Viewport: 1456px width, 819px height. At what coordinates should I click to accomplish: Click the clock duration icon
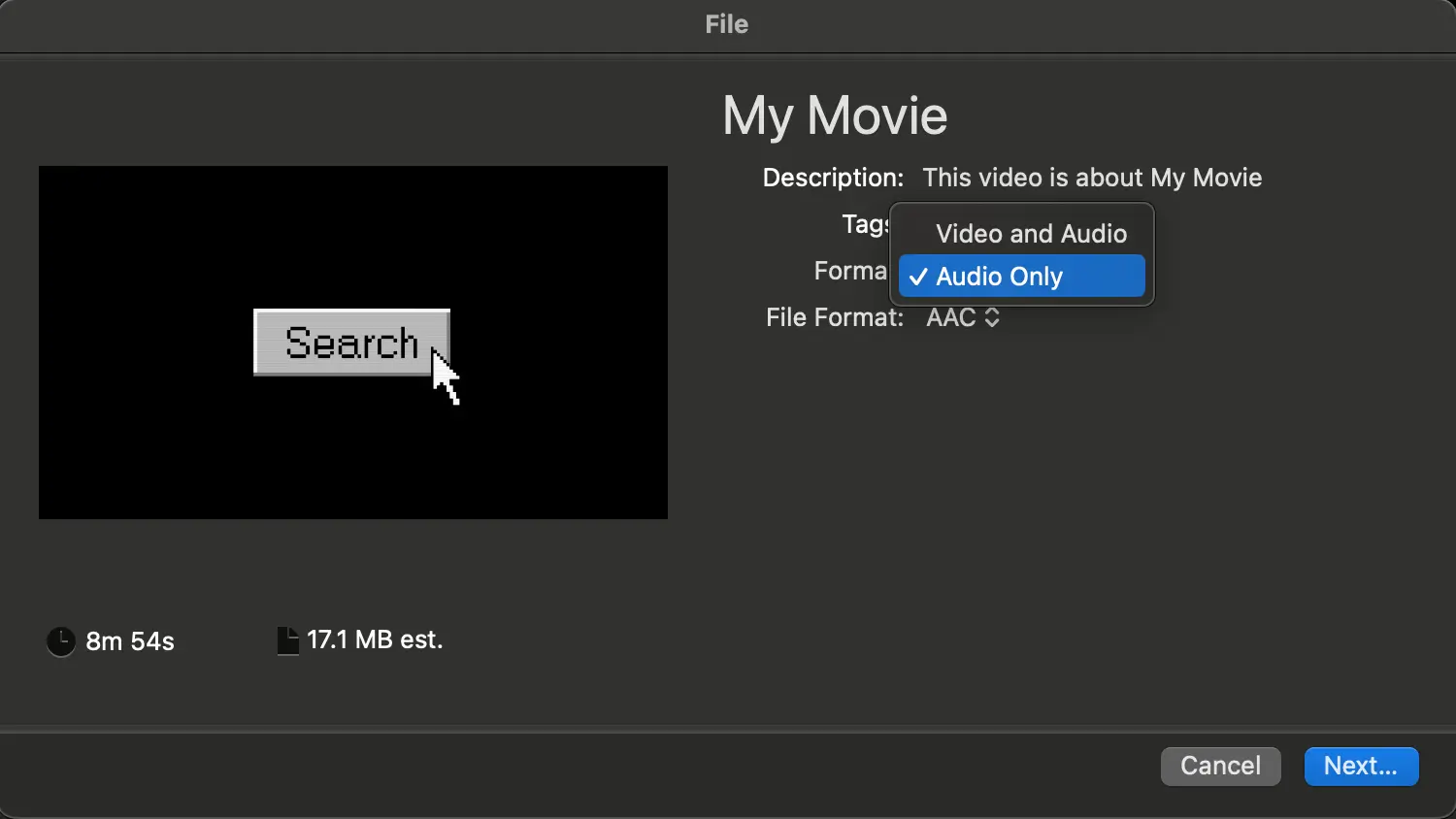[x=61, y=641]
